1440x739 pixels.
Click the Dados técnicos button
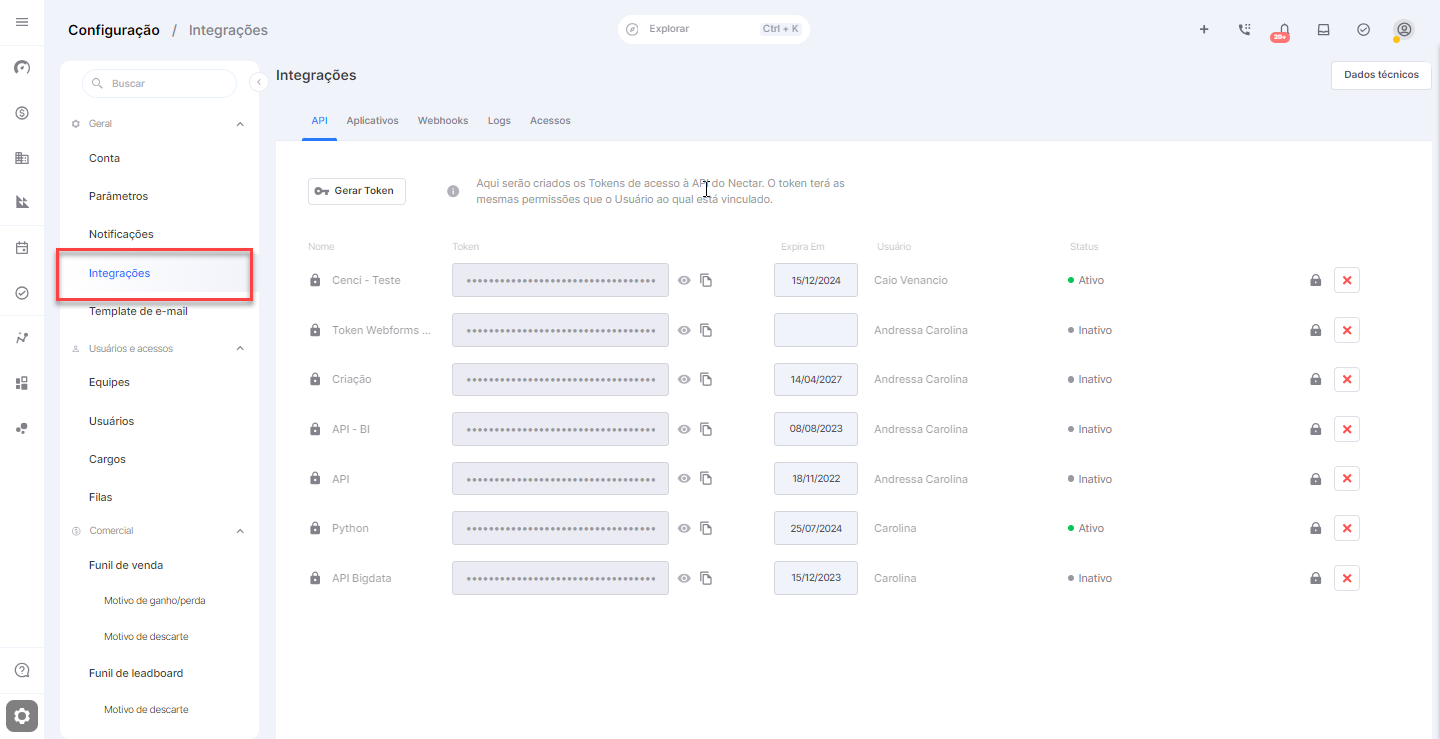pos(1381,75)
